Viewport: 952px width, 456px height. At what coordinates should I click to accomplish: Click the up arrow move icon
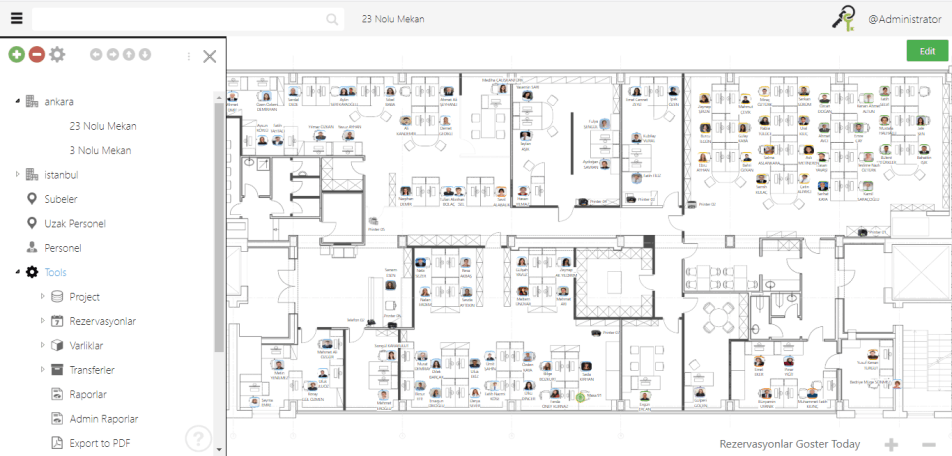coord(129,55)
